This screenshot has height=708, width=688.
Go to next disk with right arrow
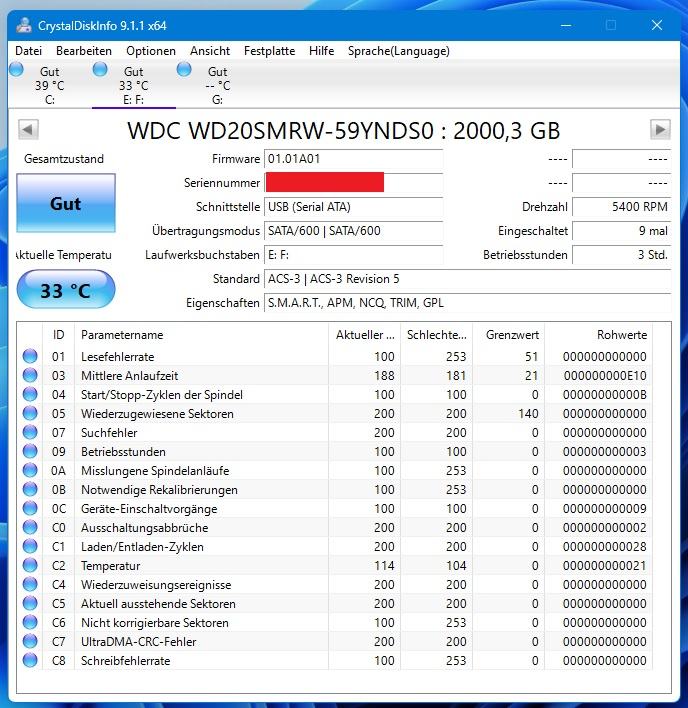tap(660, 130)
